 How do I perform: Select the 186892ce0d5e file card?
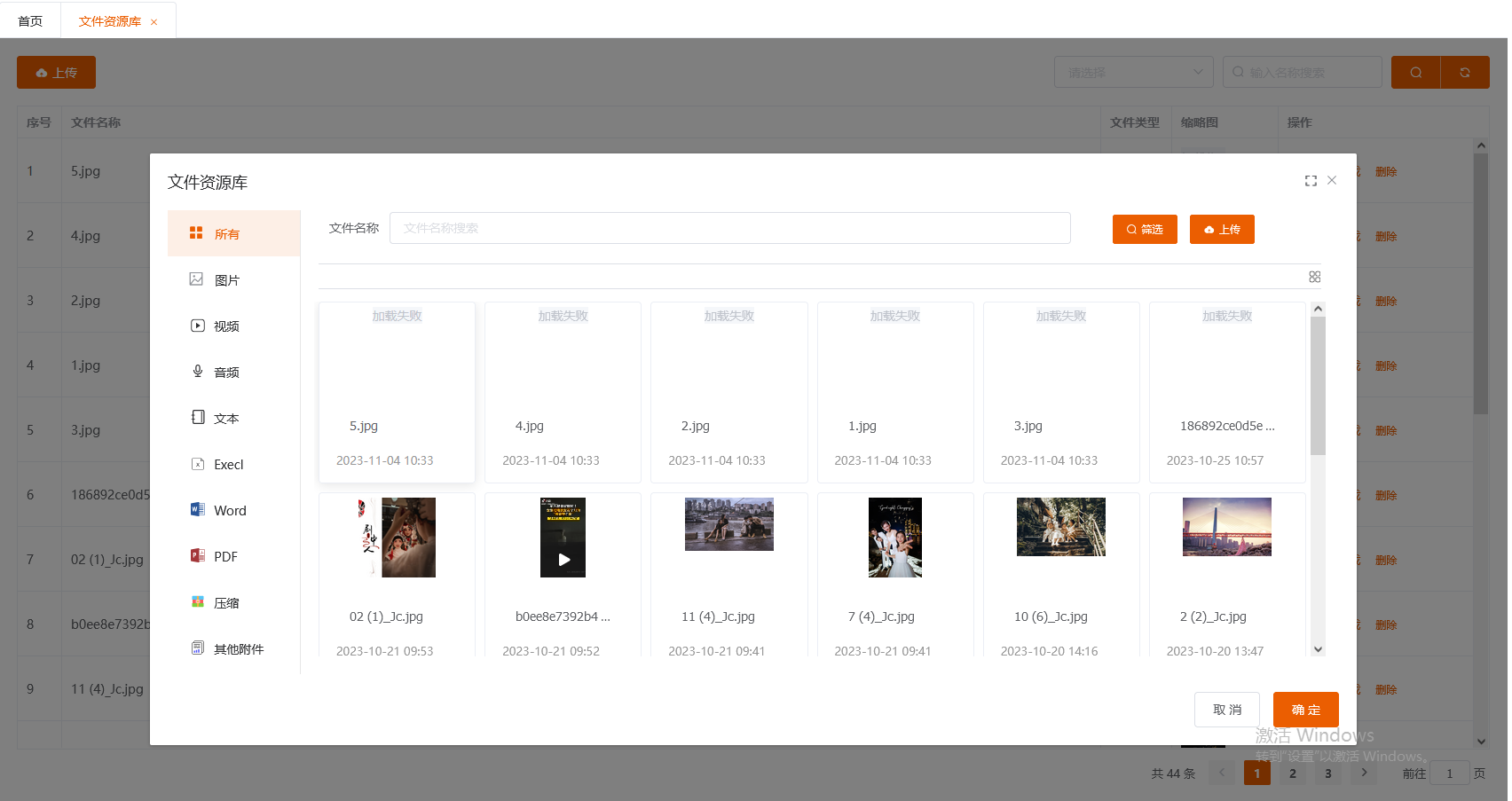point(1227,392)
